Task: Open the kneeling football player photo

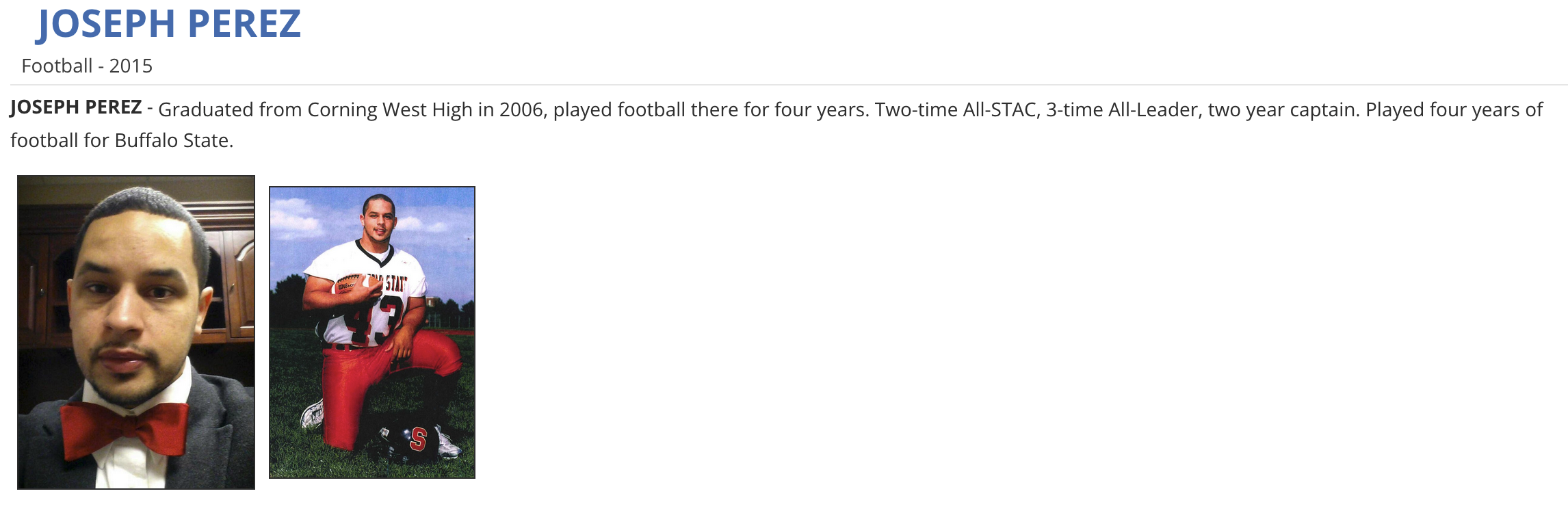Action: point(371,332)
